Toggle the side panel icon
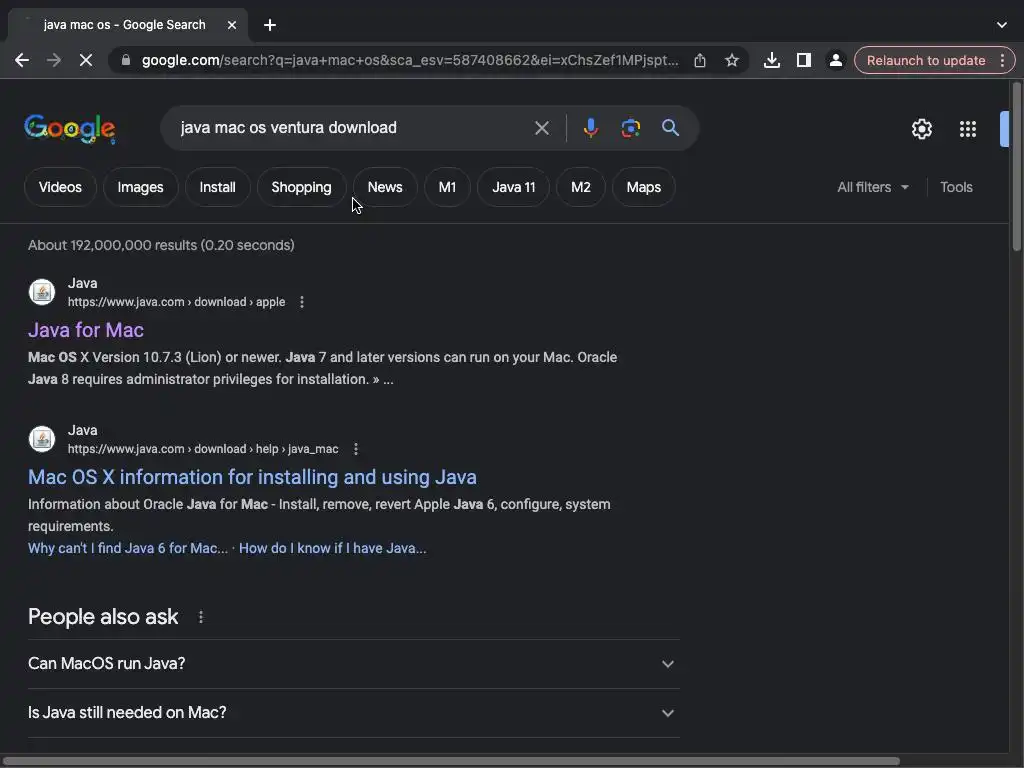Image resolution: width=1024 pixels, height=768 pixels. click(x=803, y=61)
